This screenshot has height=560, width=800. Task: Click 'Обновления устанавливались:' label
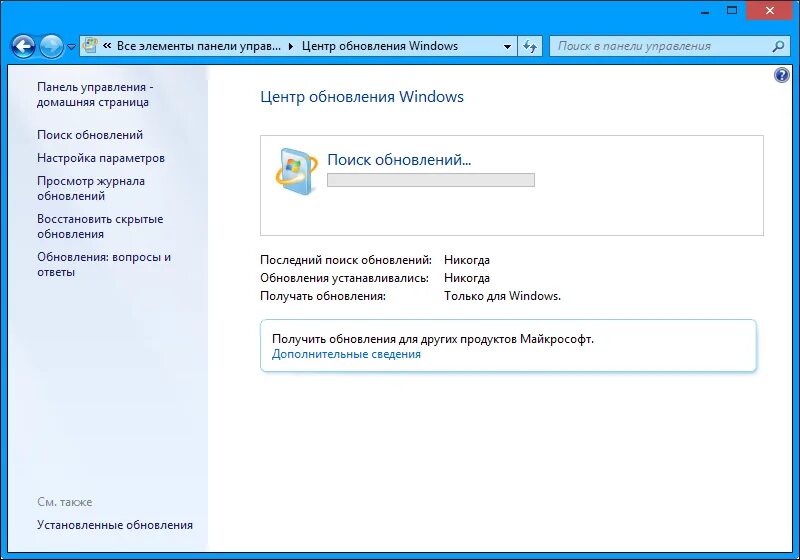click(344, 278)
